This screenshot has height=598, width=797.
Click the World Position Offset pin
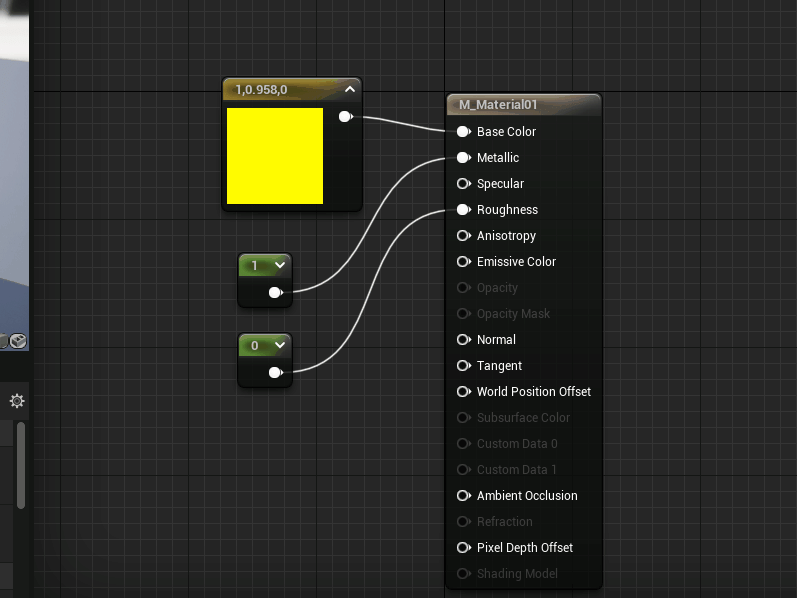pyautogui.click(x=464, y=392)
